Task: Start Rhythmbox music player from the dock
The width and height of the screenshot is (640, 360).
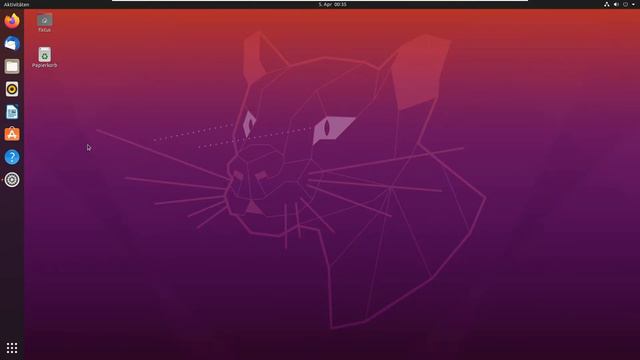Action: tap(12, 89)
